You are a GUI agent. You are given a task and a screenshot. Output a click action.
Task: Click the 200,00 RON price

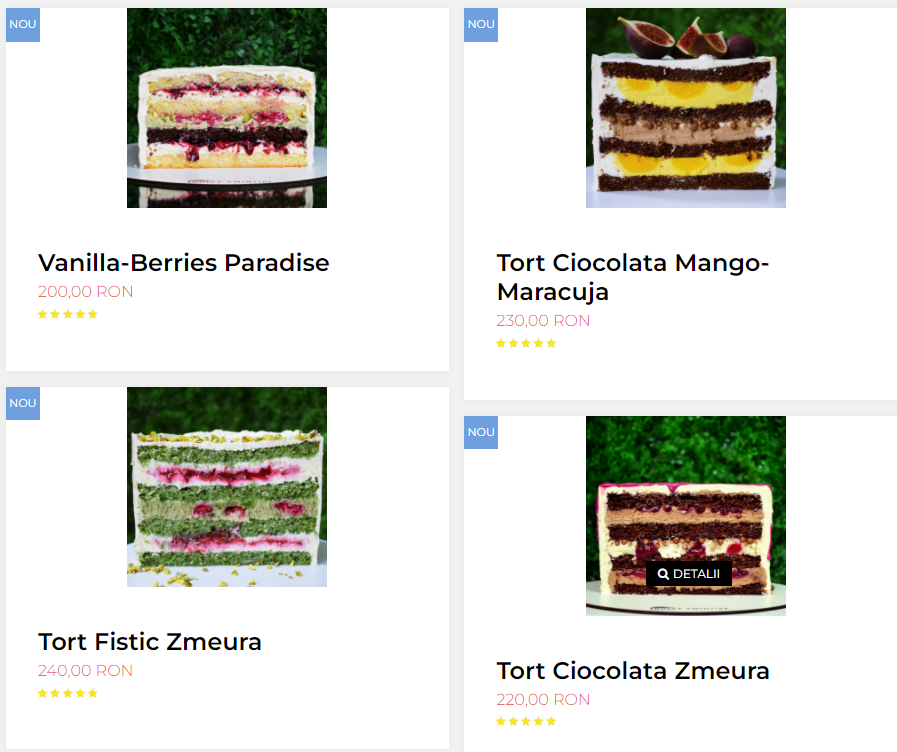click(x=85, y=292)
